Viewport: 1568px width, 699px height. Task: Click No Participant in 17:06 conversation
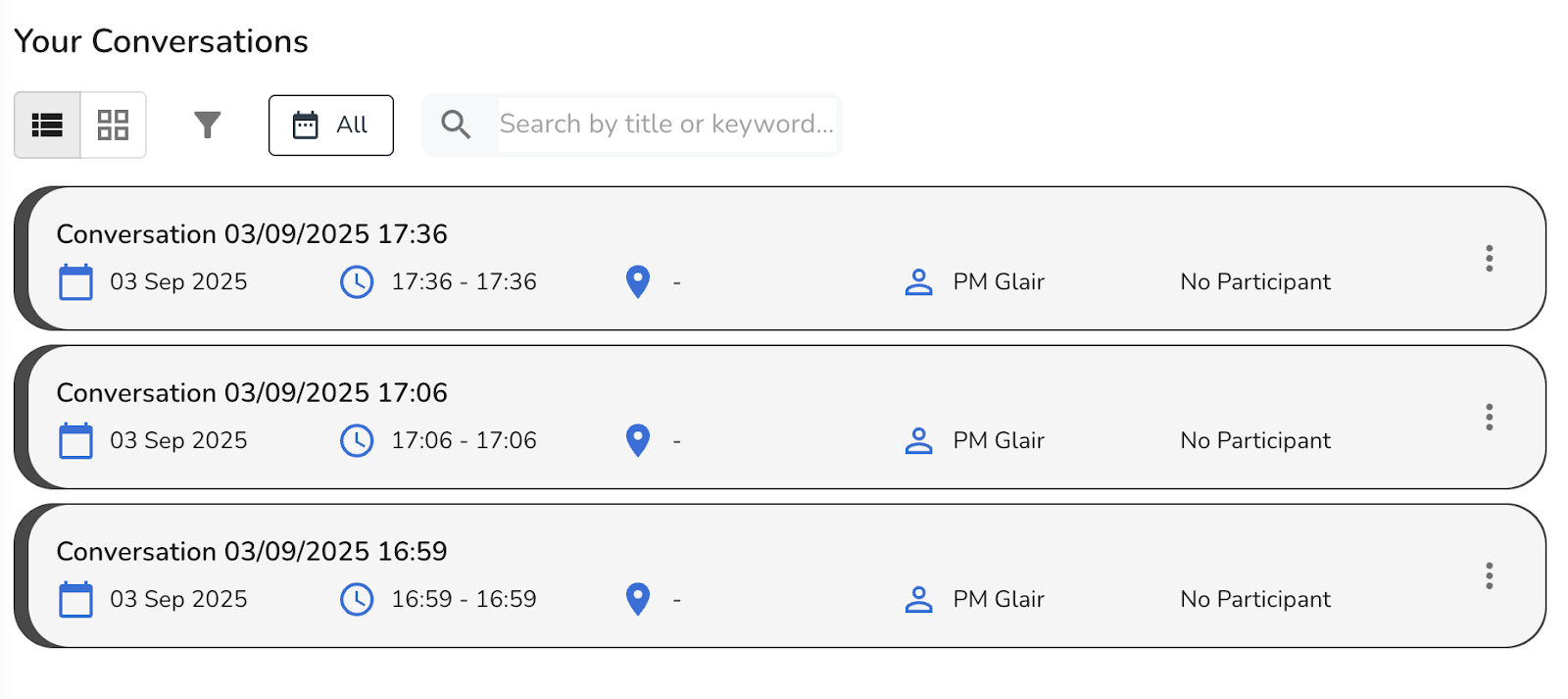tap(1254, 441)
